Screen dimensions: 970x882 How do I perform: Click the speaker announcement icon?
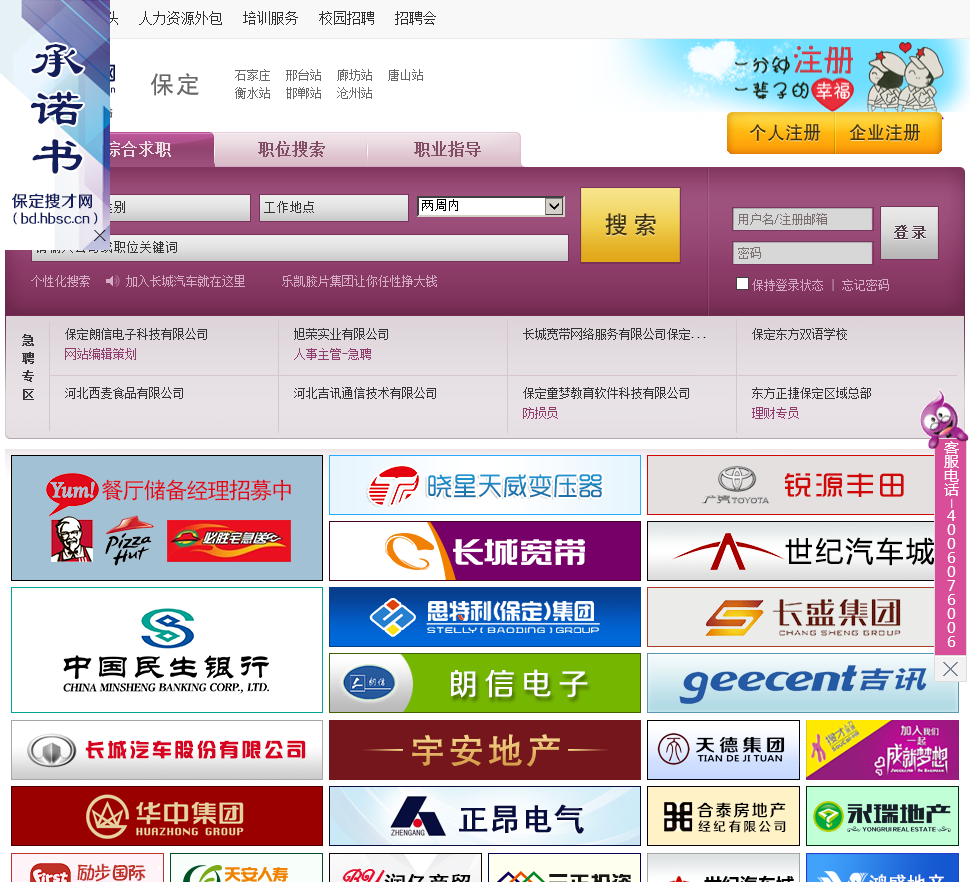coord(112,281)
